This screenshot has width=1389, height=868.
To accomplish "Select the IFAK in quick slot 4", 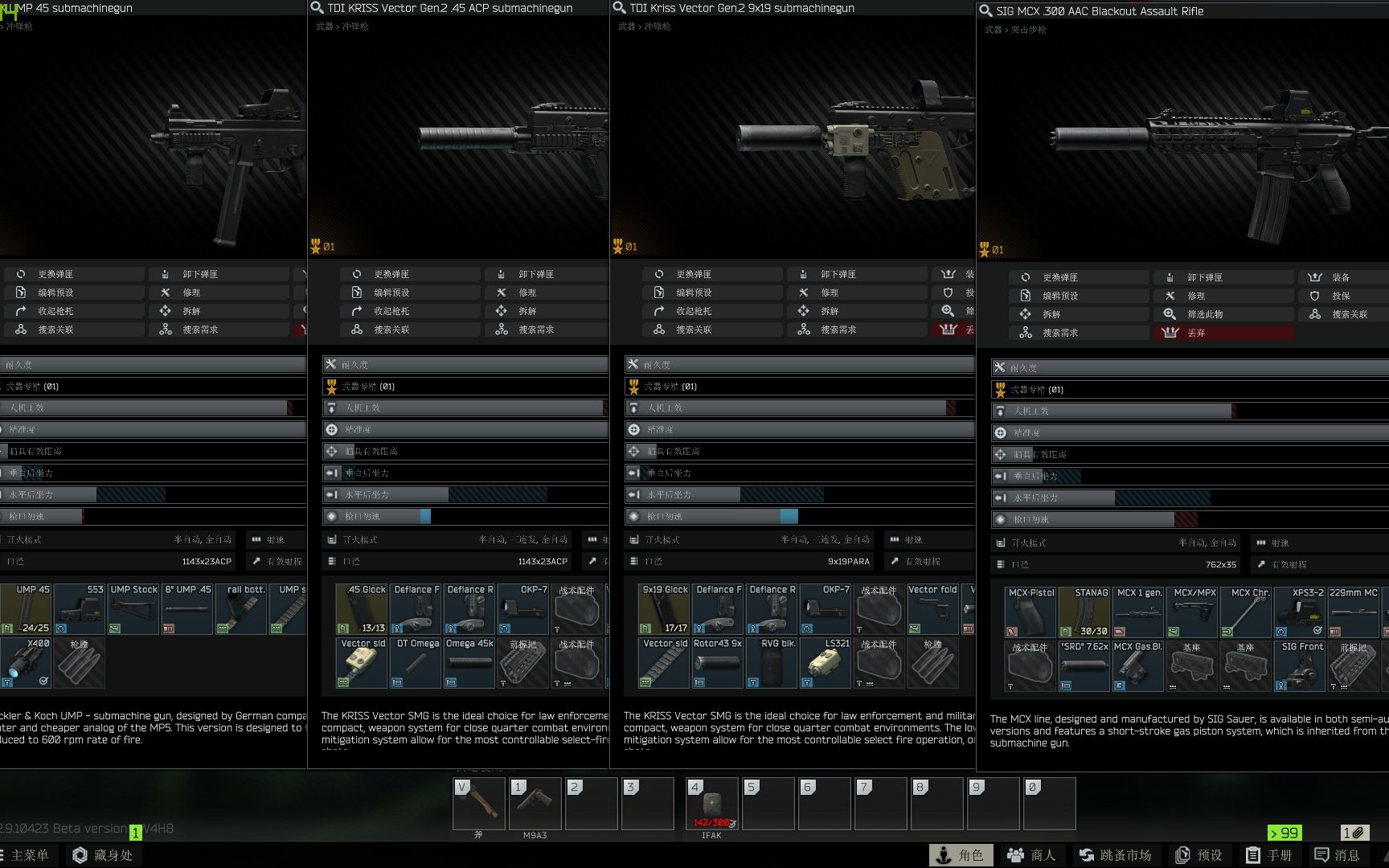I will tap(712, 804).
